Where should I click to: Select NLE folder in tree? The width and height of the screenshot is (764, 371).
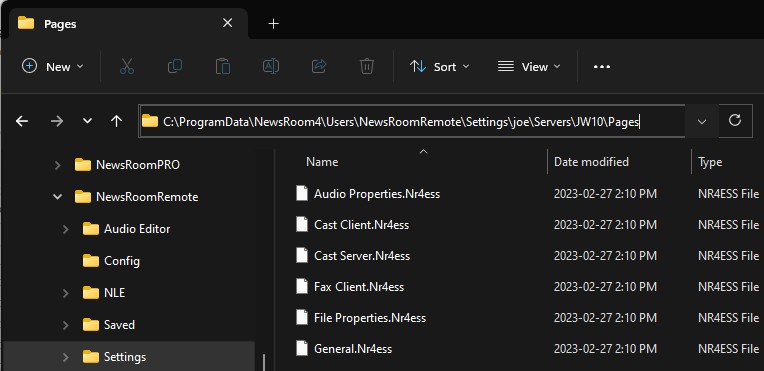point(115,293)
